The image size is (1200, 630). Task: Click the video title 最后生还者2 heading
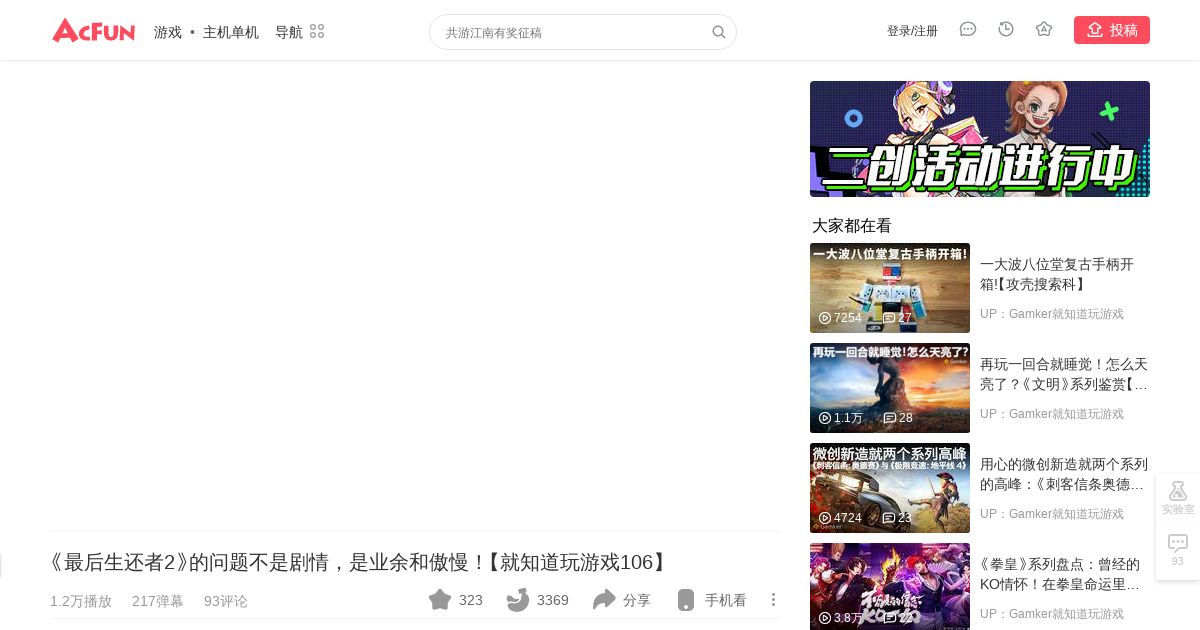pyautogui.click(x=360, y=562)
